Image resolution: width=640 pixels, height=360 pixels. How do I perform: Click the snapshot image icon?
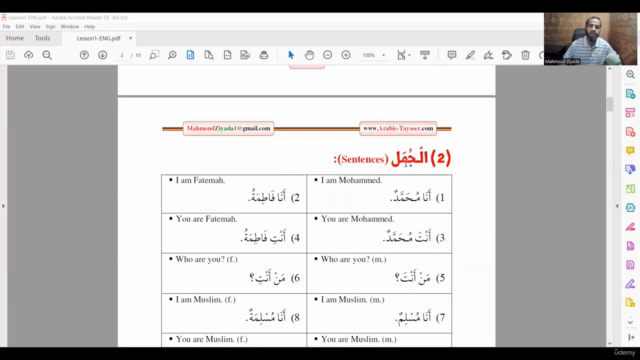245,55
